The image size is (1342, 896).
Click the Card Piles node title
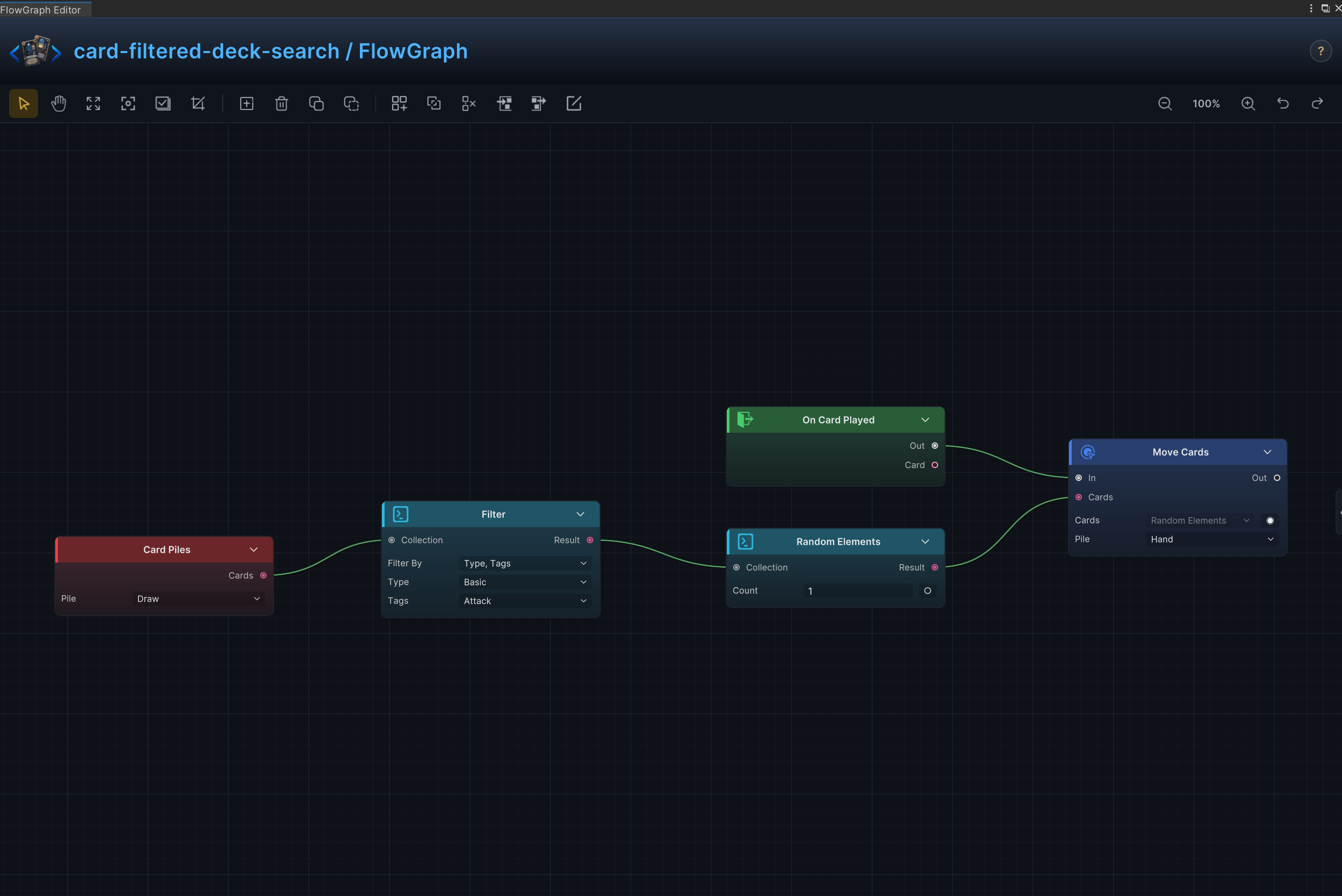[167, 550]
